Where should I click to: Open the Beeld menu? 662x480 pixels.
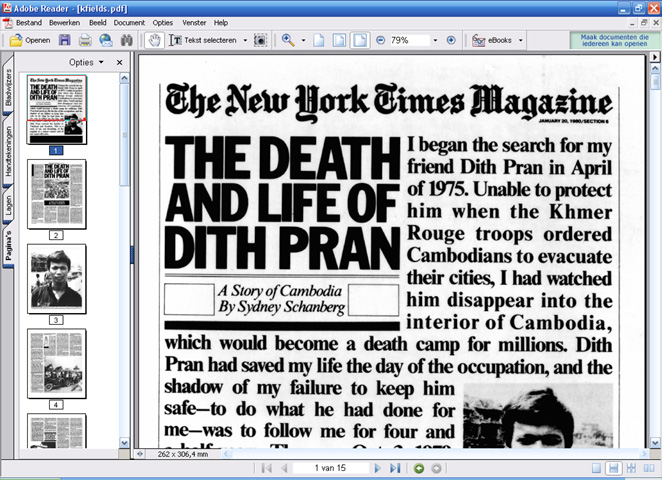click(98, 23)
